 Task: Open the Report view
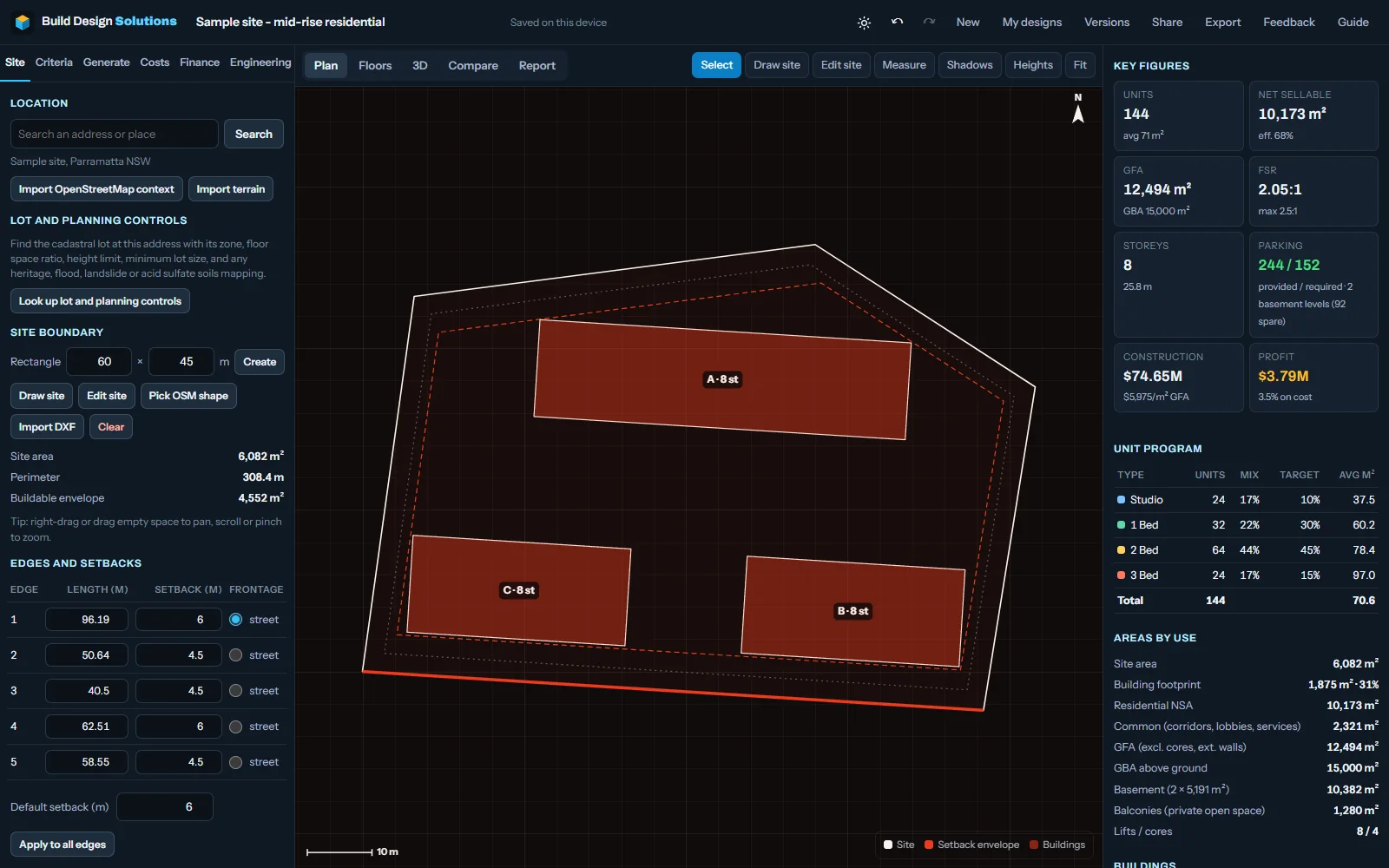coord(537,65)
